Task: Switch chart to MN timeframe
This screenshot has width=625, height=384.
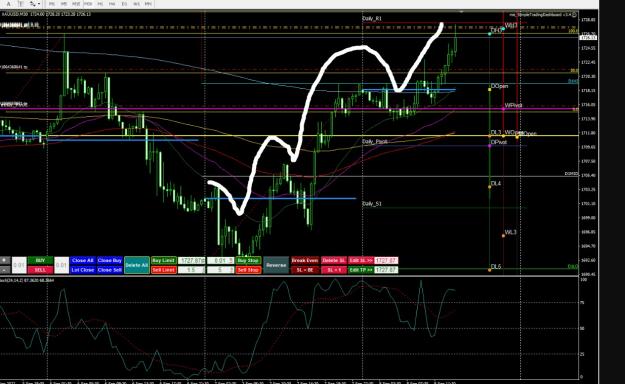Action: [x=148, y=4]
